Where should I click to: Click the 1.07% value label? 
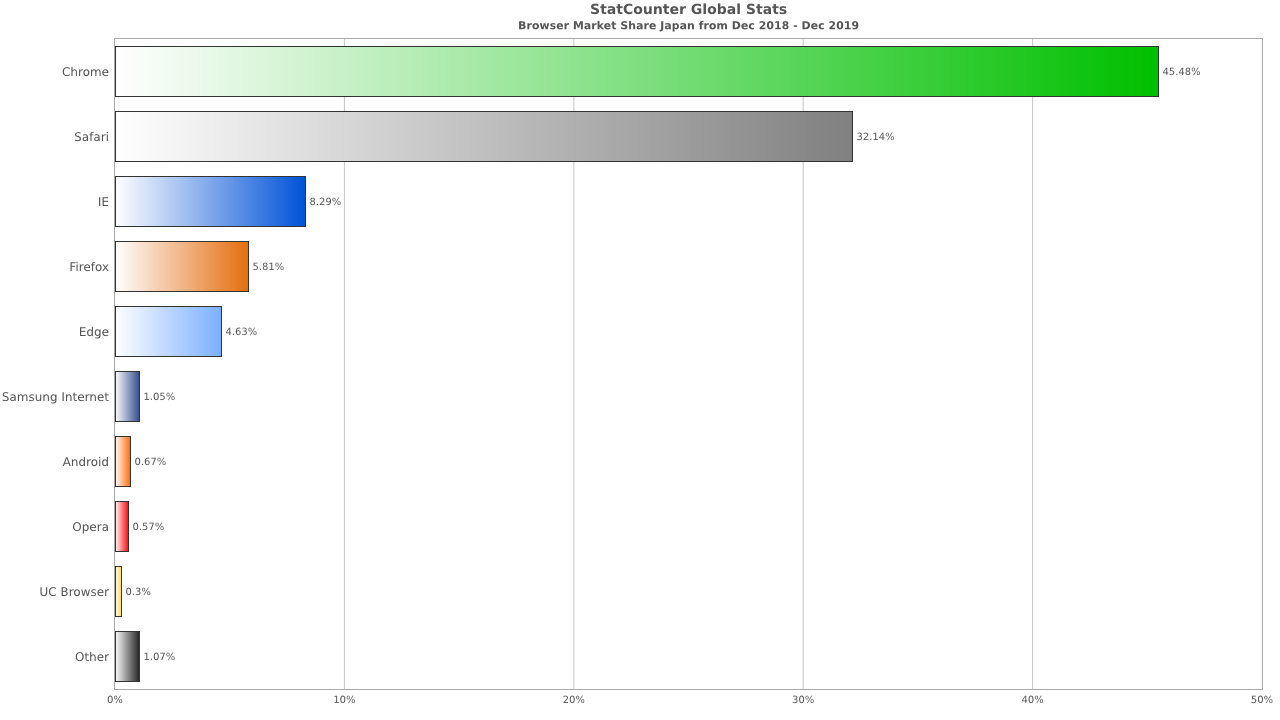(x=159, y=657)
